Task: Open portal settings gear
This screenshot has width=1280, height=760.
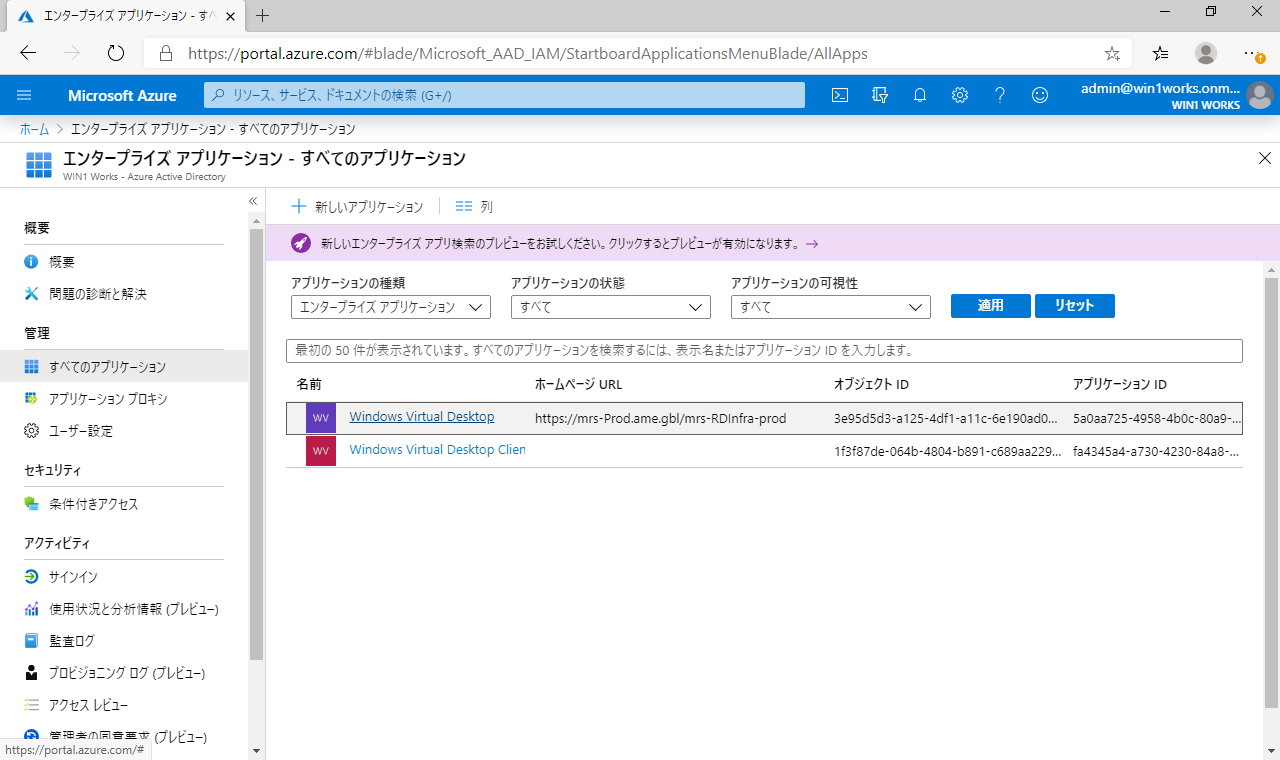Action: [x=960, y=95]
